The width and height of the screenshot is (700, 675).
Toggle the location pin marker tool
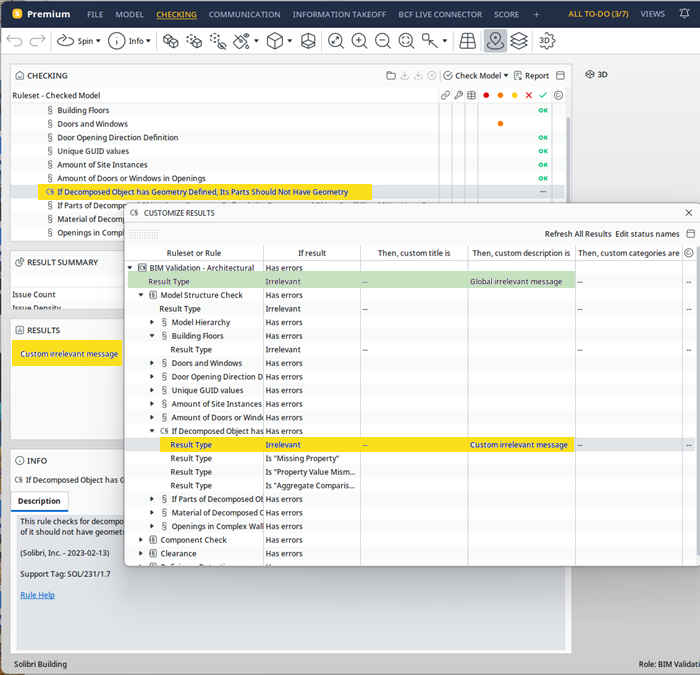pyautogui.click(x=495, y=41)
